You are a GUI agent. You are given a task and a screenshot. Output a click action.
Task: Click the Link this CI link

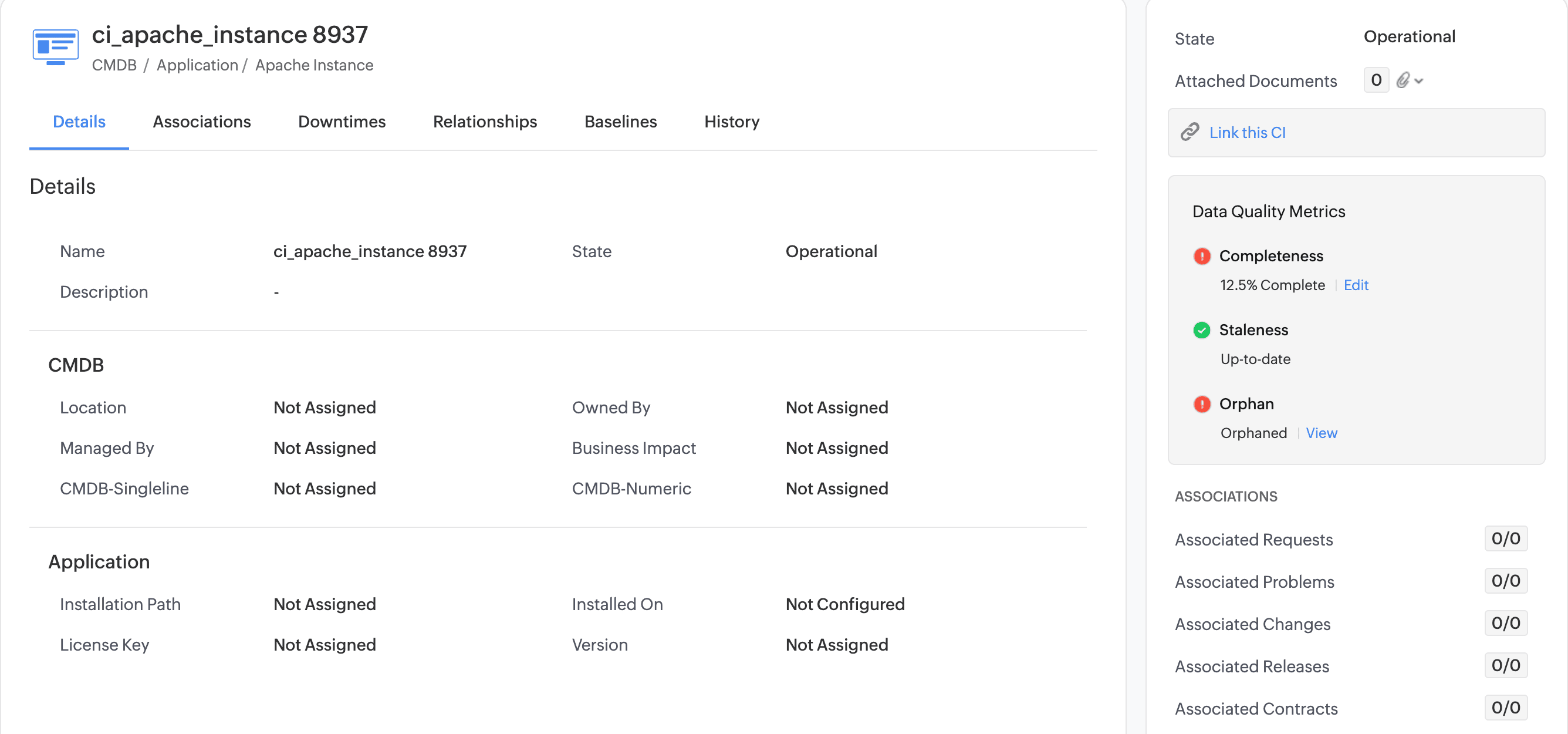(1247, 132)
